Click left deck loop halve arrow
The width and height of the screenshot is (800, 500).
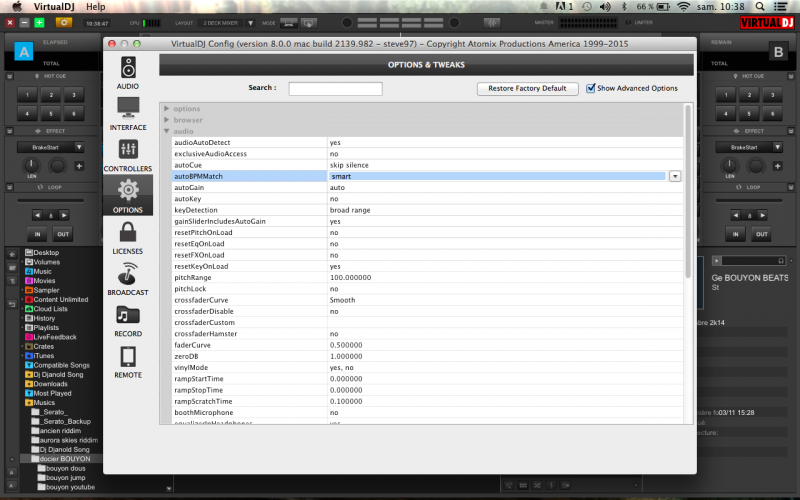coord(37,215)
